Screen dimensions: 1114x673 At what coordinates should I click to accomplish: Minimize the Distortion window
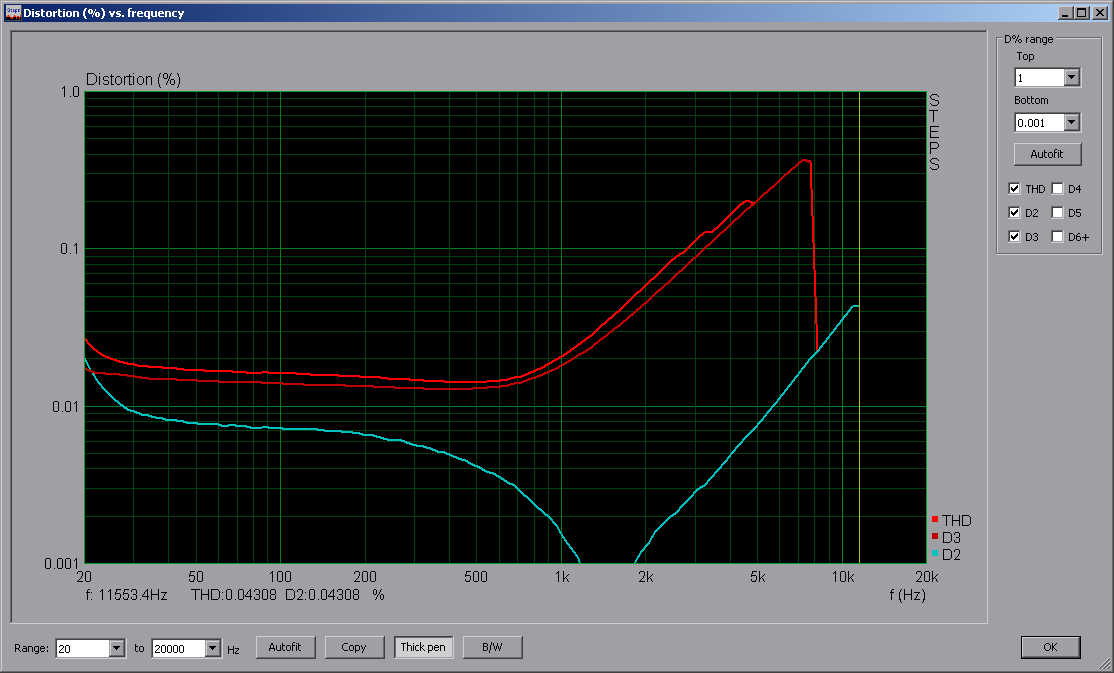tap(1066, 13)
